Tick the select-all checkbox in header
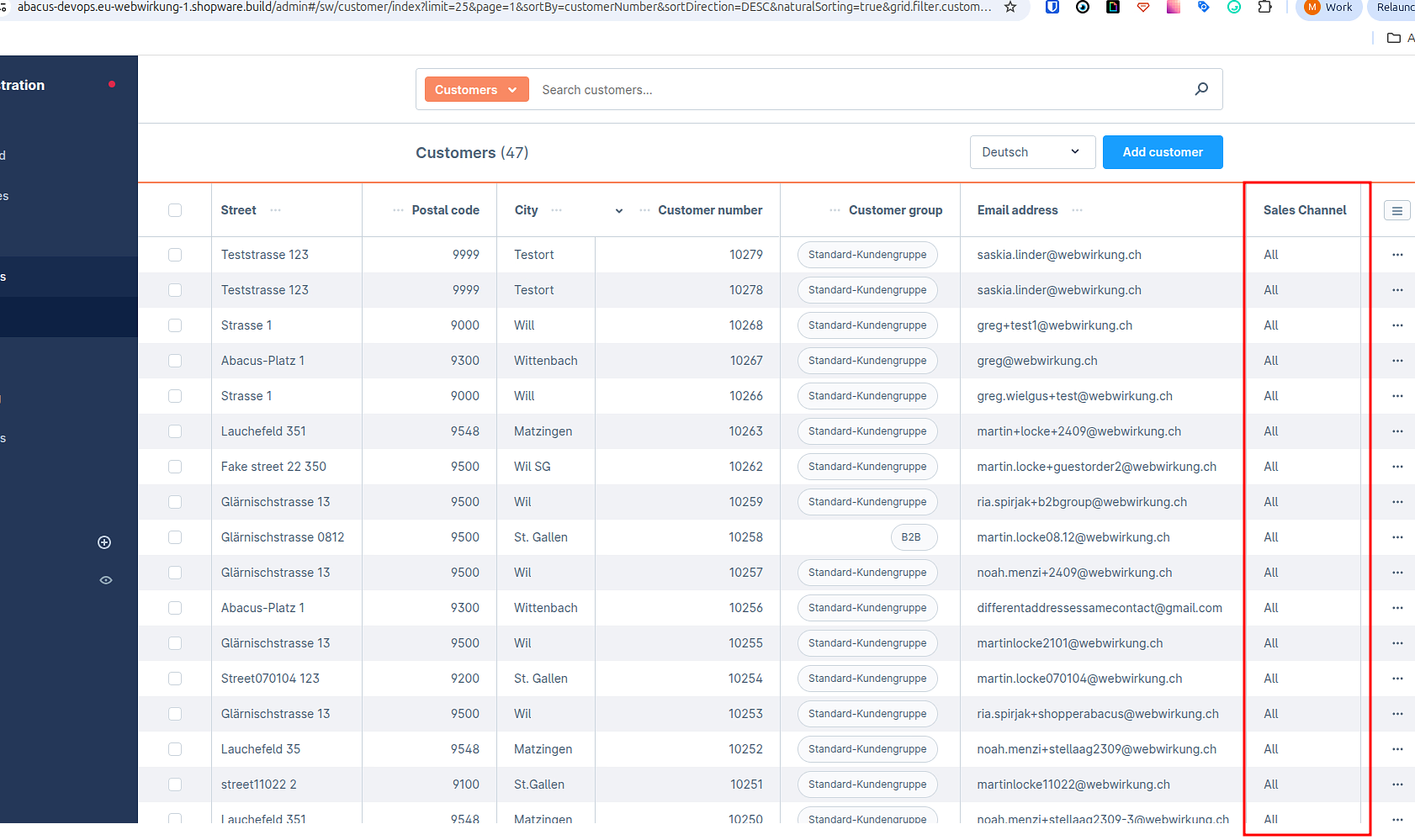Screen dimensions: 1415x840 tap(175, 210)
